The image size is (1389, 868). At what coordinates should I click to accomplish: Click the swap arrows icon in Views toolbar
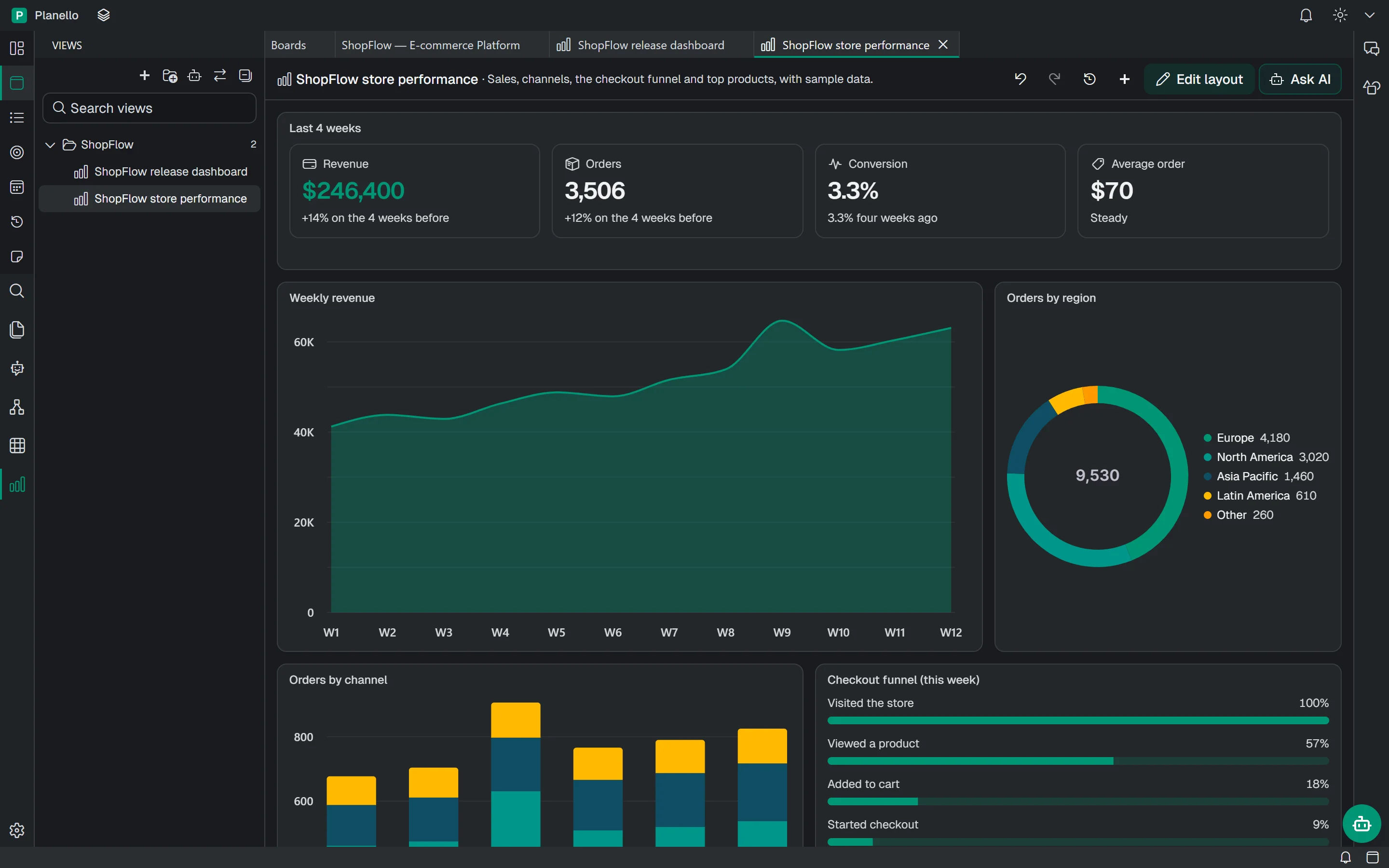pos(220,76)
